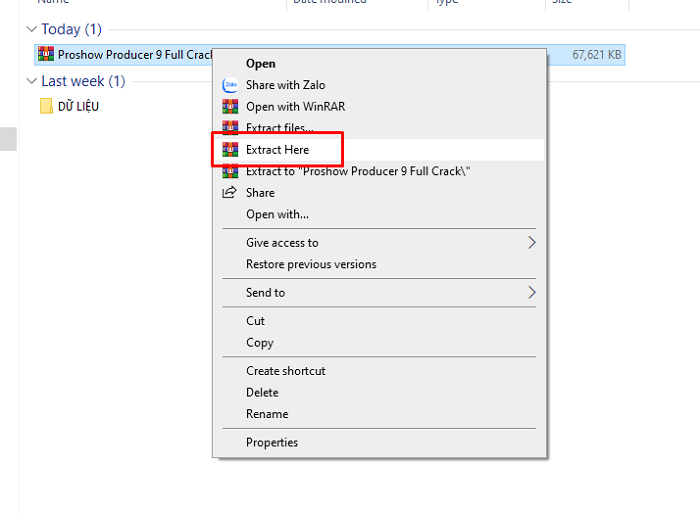The image size is (700, 514).
Task: Choose Copy from the context menu
Action: [x=379, y=343]
